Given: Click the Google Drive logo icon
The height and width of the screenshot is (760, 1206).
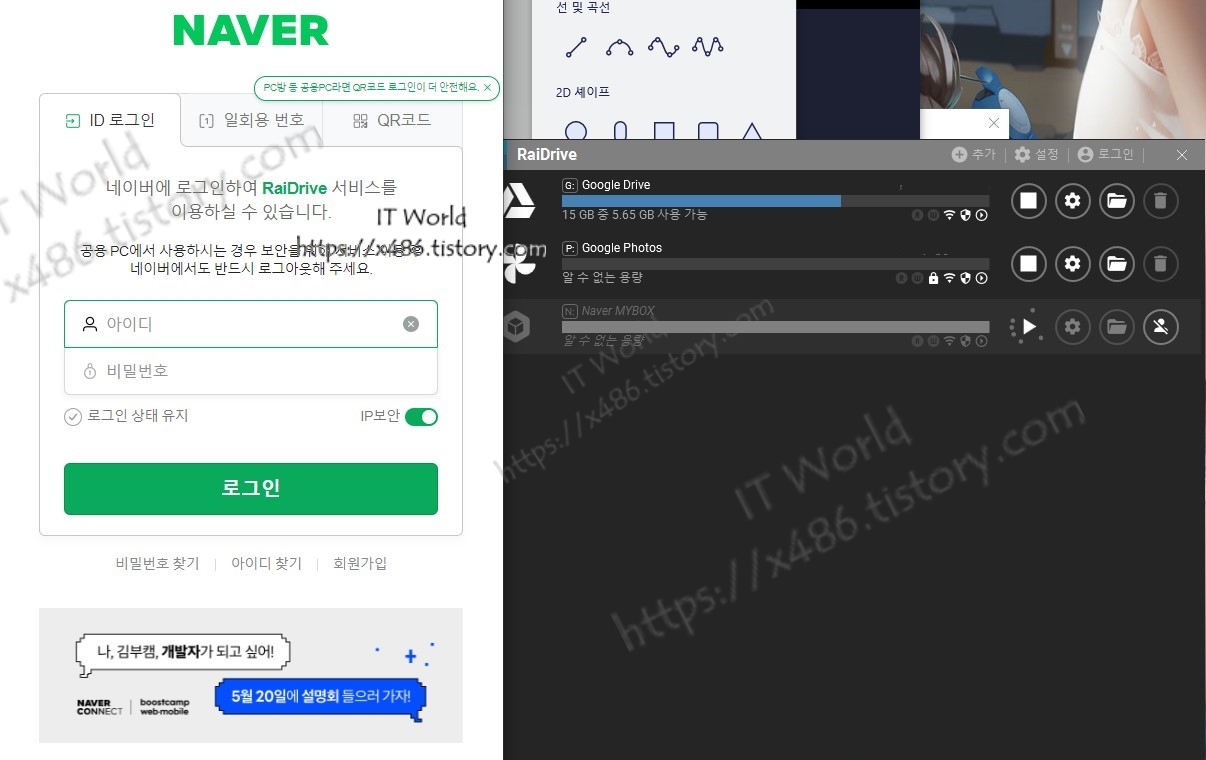Looking at the screenshot, I should [518, 201].
